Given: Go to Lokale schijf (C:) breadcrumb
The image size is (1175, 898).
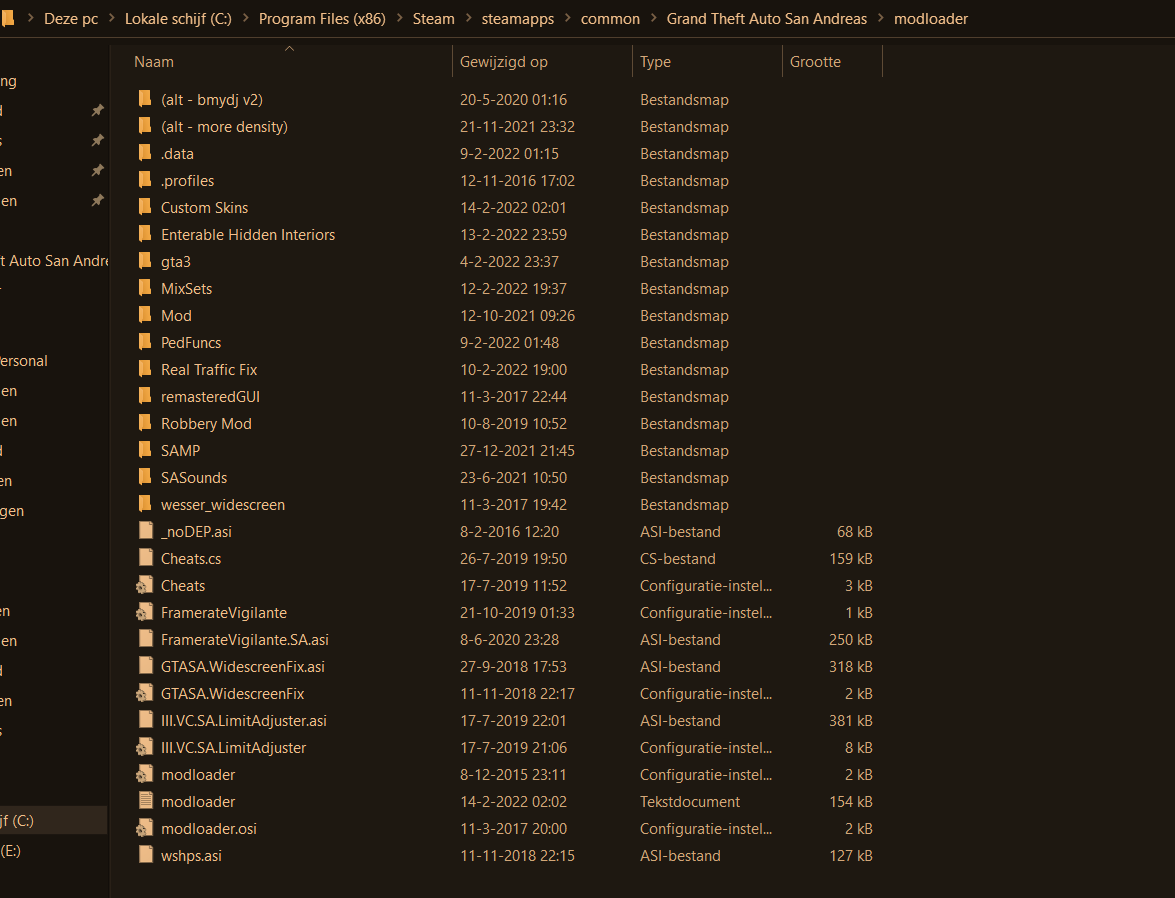Looking at the screenshot, I should (x=178, y=19).
